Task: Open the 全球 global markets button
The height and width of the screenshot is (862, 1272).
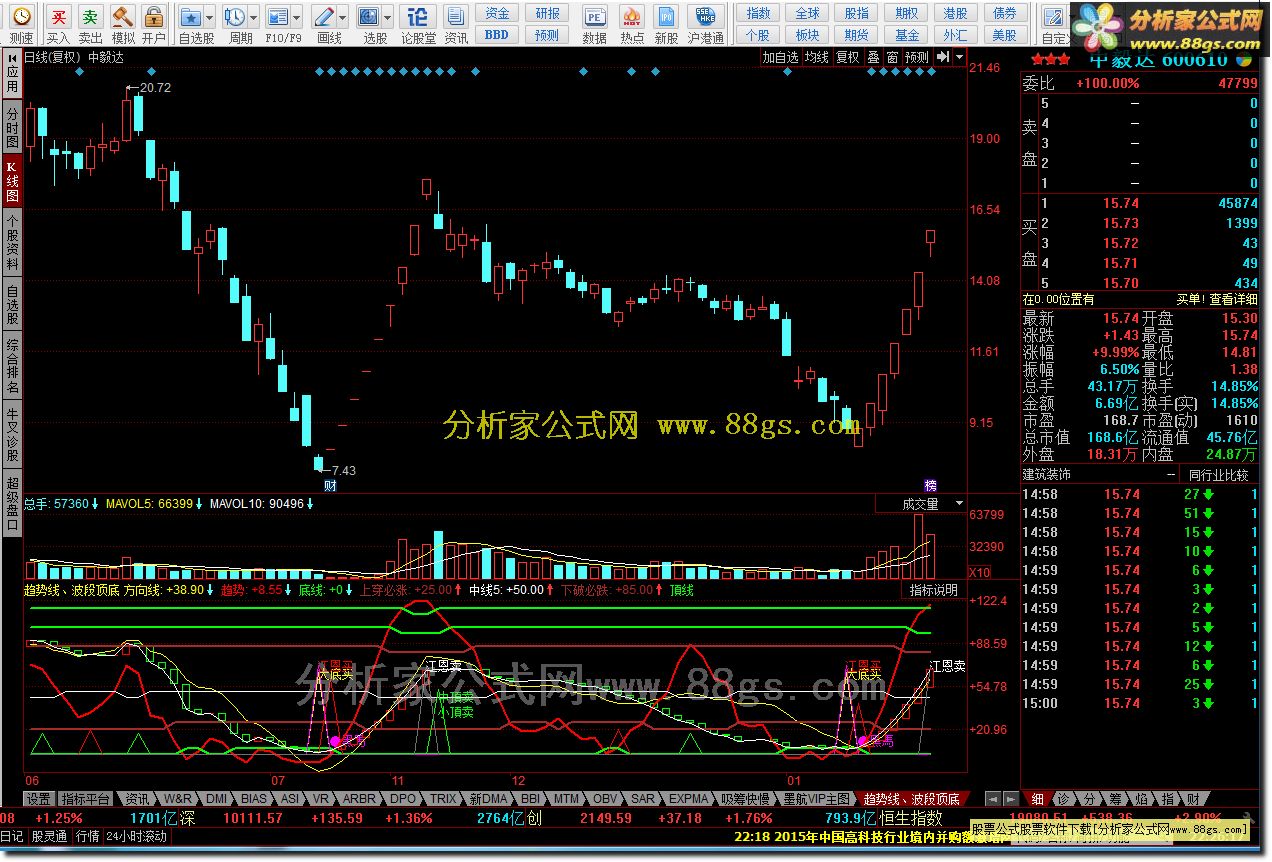Action: 808,14
